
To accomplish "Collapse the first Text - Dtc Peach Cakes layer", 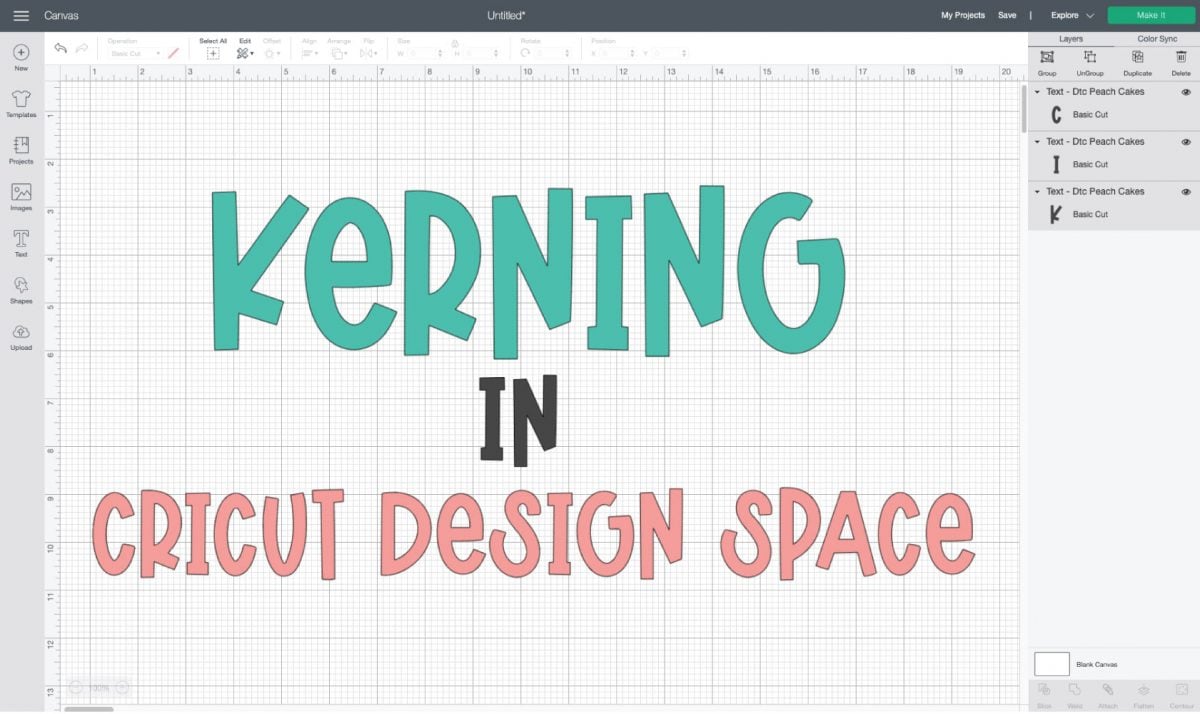I will (1037, 92).
